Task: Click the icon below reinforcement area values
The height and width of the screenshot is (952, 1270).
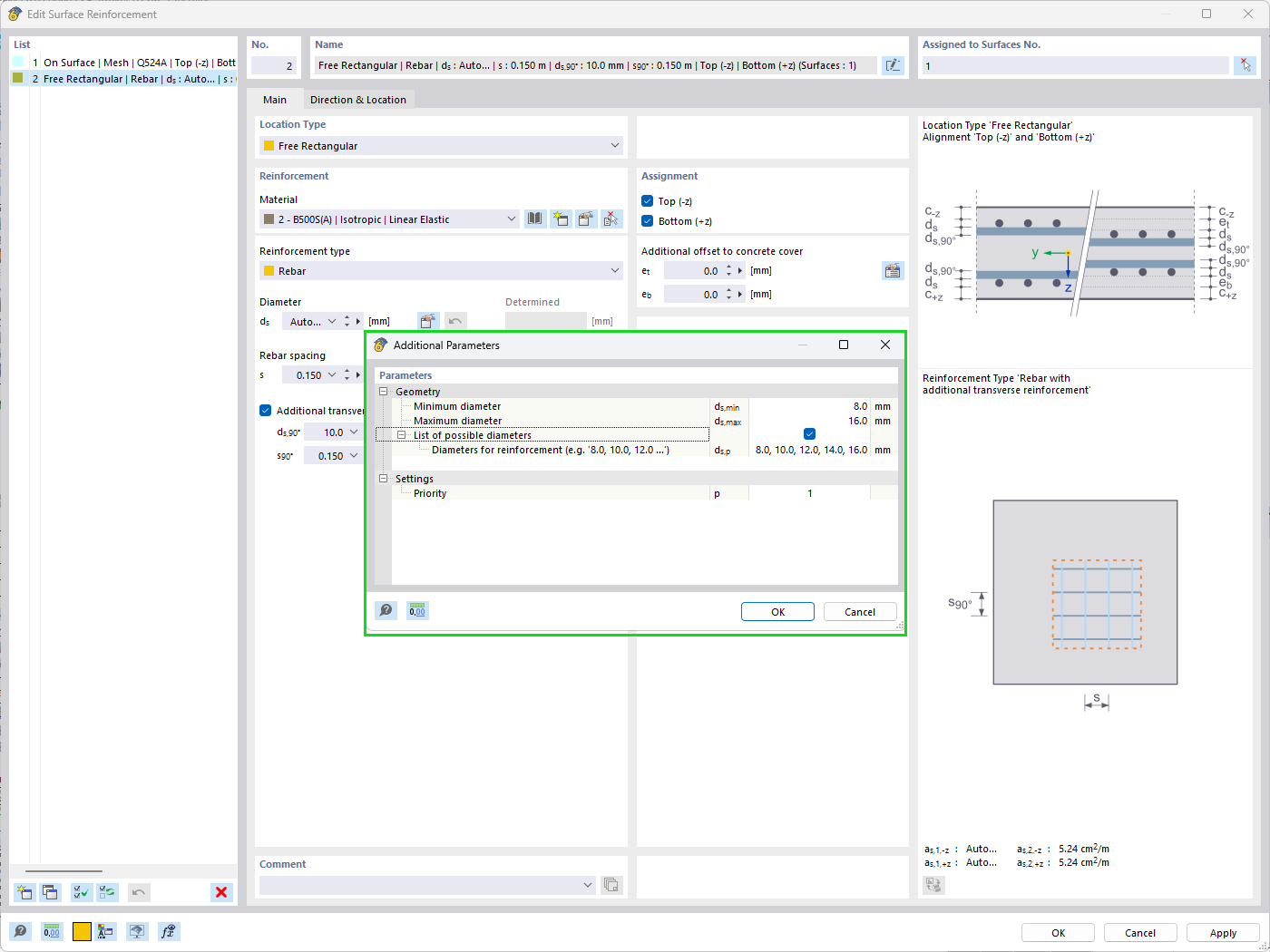Action: (933, 885)
